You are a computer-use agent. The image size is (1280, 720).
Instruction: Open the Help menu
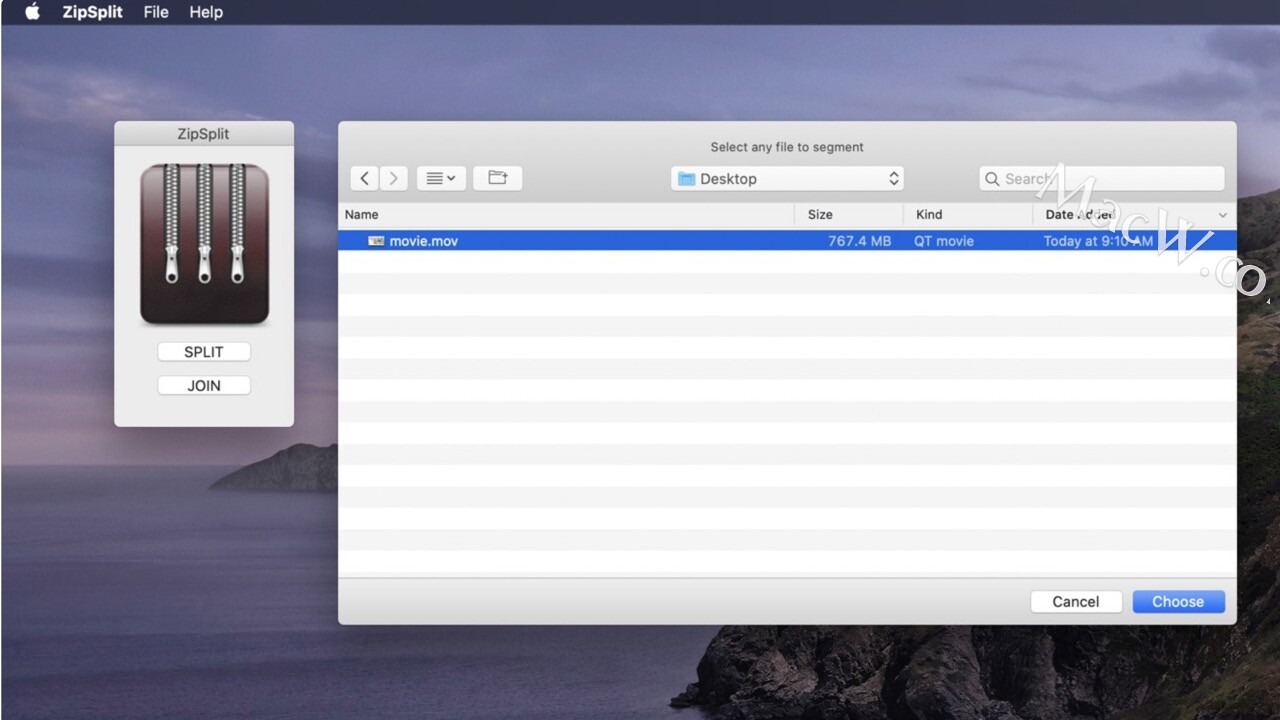coord(206,12)
